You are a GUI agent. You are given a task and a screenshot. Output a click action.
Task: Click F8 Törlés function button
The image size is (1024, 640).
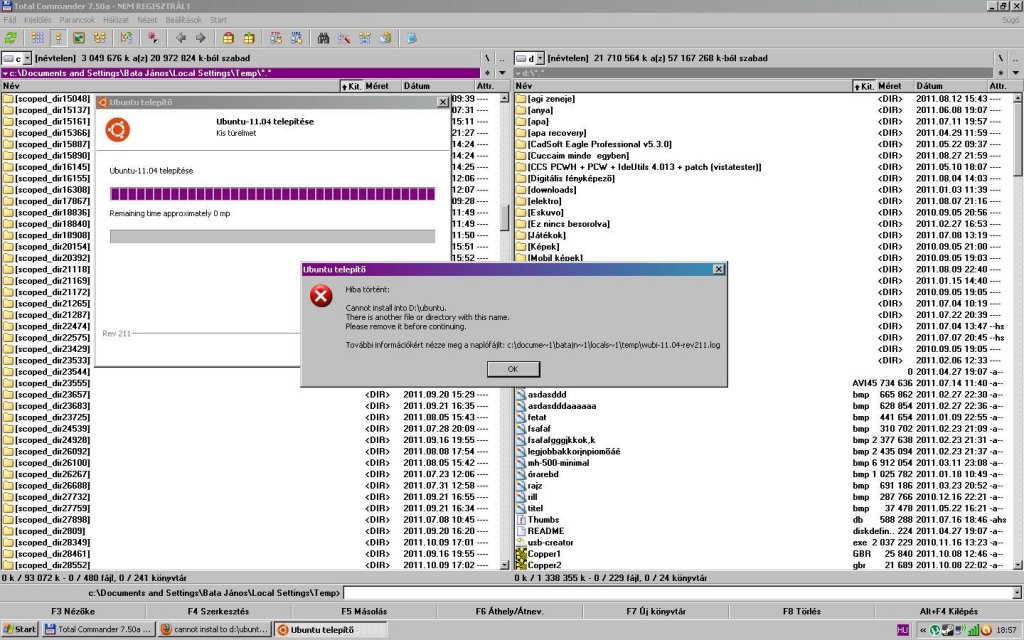point(801,611)
